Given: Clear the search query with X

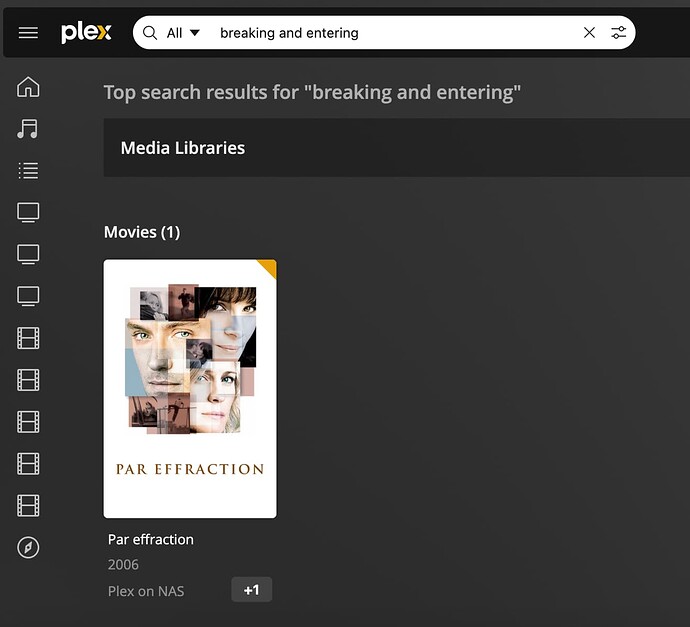Looking at the screenshot, I should (x=589, y=33).
